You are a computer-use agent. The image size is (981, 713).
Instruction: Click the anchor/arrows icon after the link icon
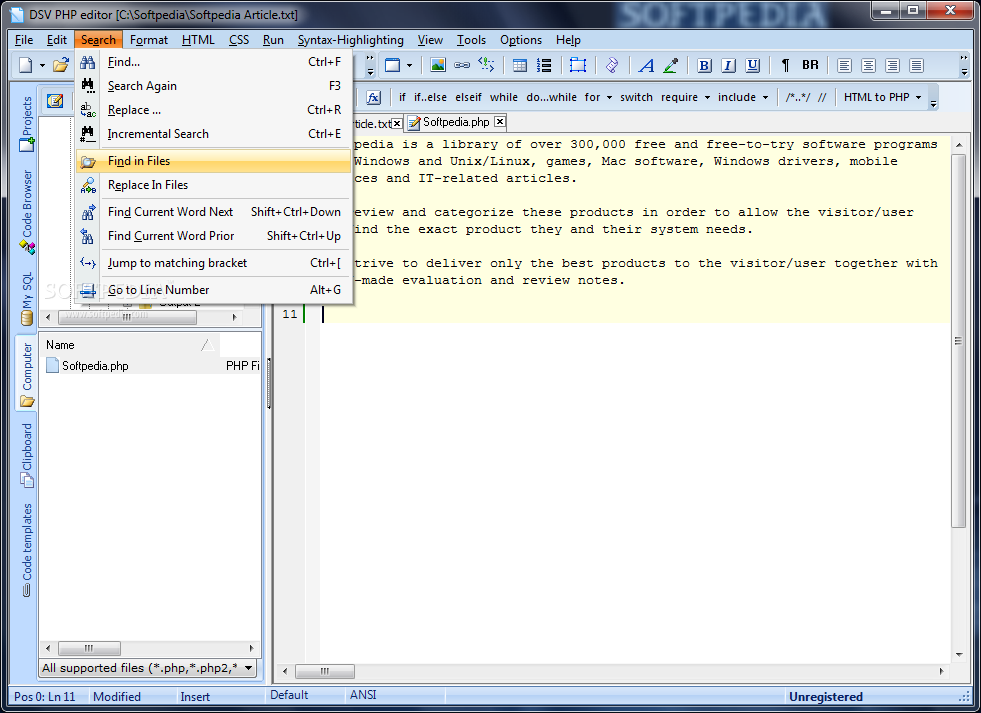tap(486, 65)
